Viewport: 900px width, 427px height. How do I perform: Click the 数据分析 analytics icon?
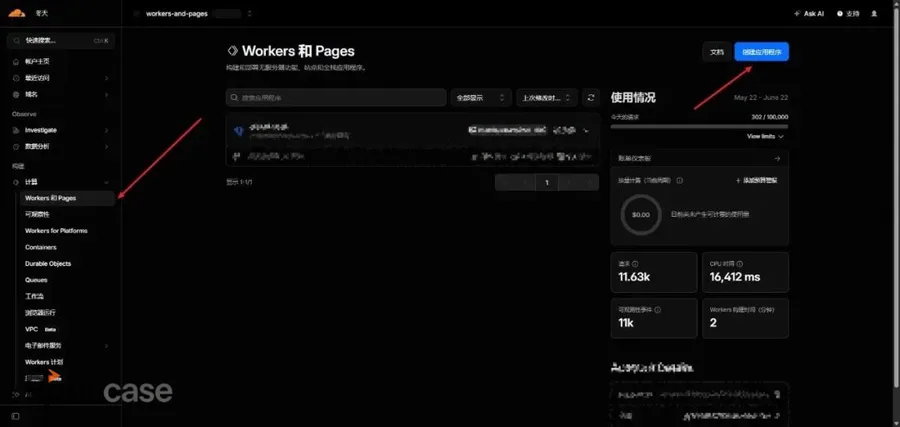tap(16, 146)
